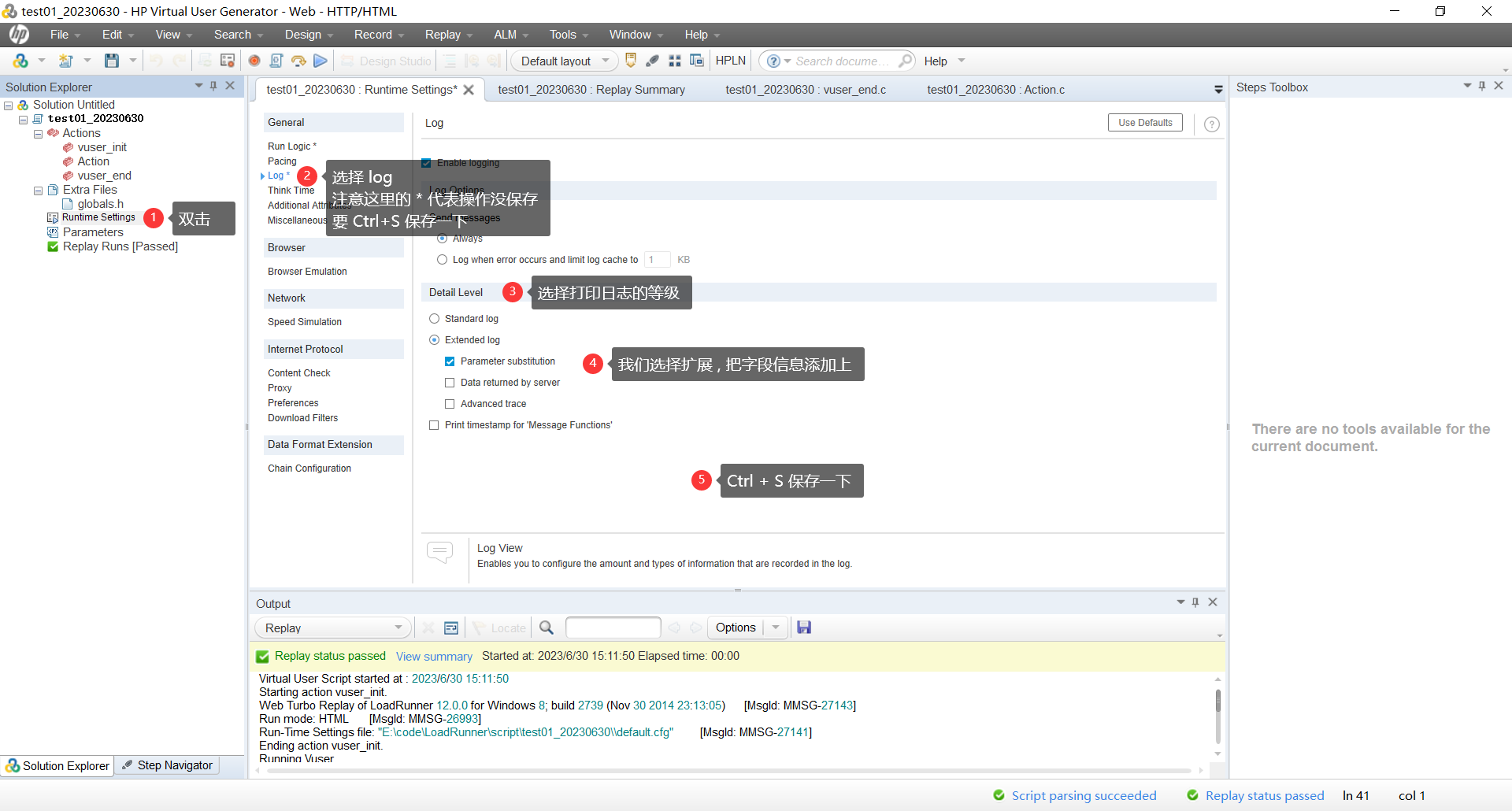
Task: Click the save output log floppy icon
Action: [x=804, y=628]
